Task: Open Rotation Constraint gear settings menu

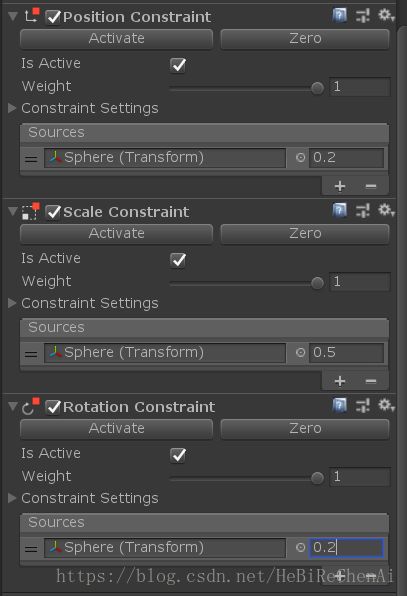Action: [x=386, y=405]
